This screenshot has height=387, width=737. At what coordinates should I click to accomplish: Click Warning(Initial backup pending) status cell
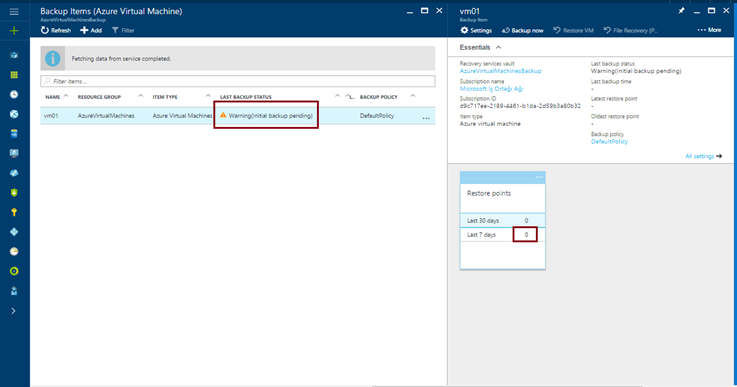tap(270, 116)
